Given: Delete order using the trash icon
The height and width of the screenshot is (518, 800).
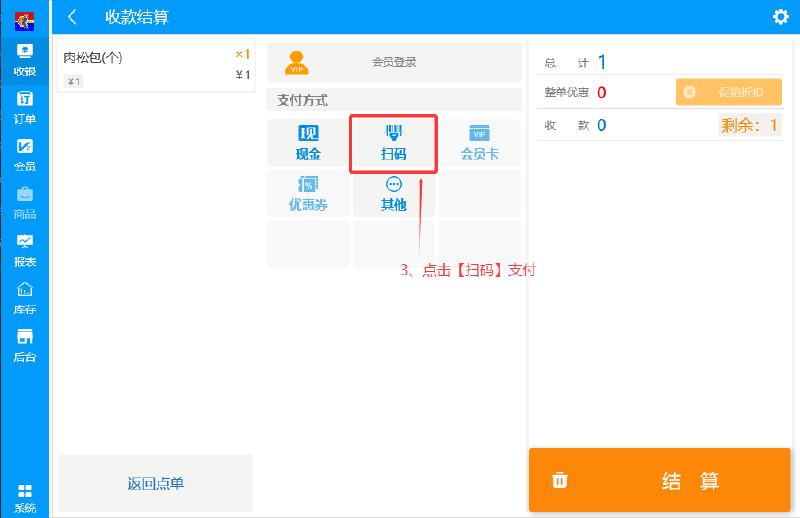Looking at the screenshot, I should [560, 480].
